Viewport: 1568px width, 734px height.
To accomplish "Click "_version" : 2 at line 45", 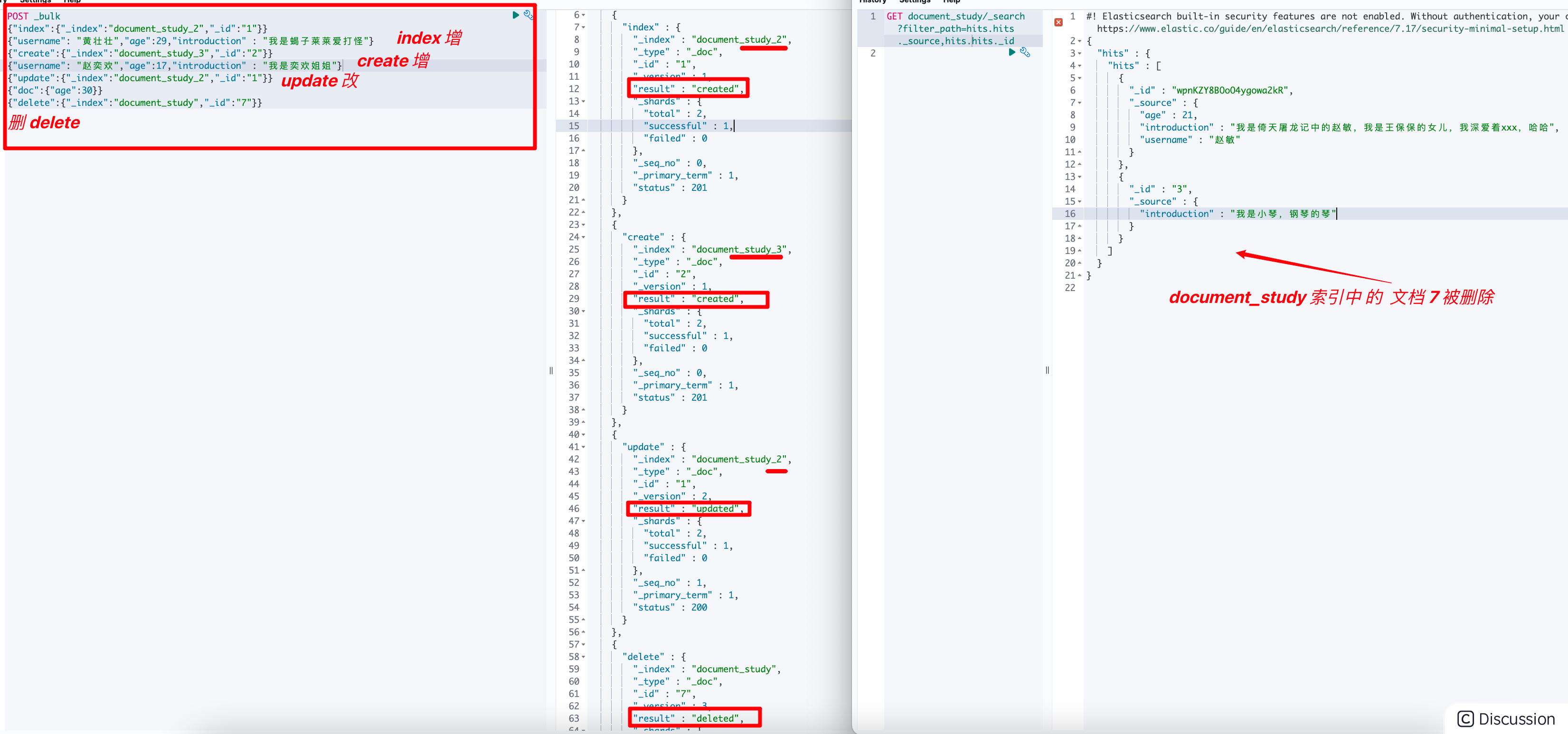I will (672, 497).
